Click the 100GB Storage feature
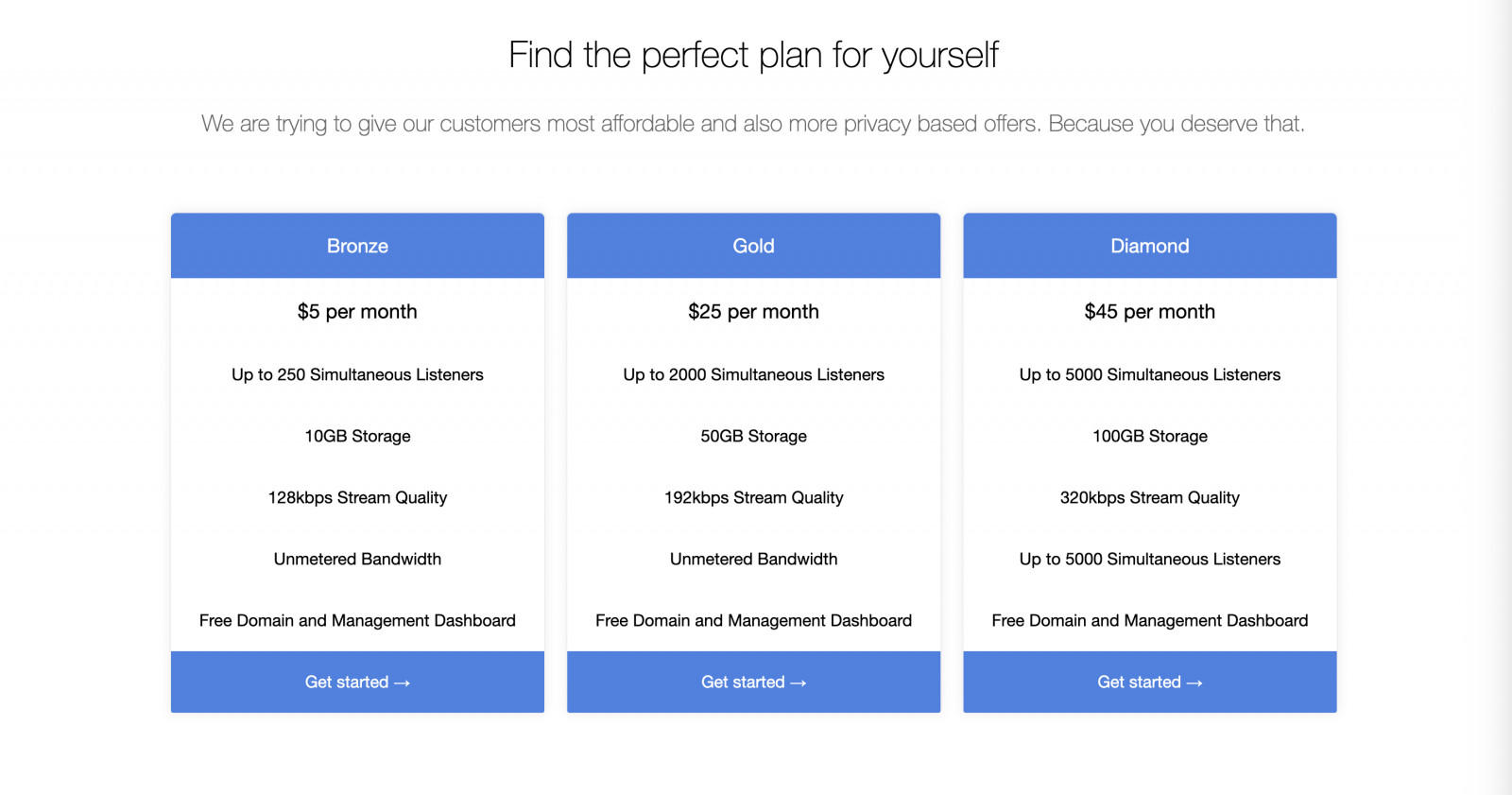Image resolution: width=1512 pixels, height=795 pixels. [x=1149, y=437]
